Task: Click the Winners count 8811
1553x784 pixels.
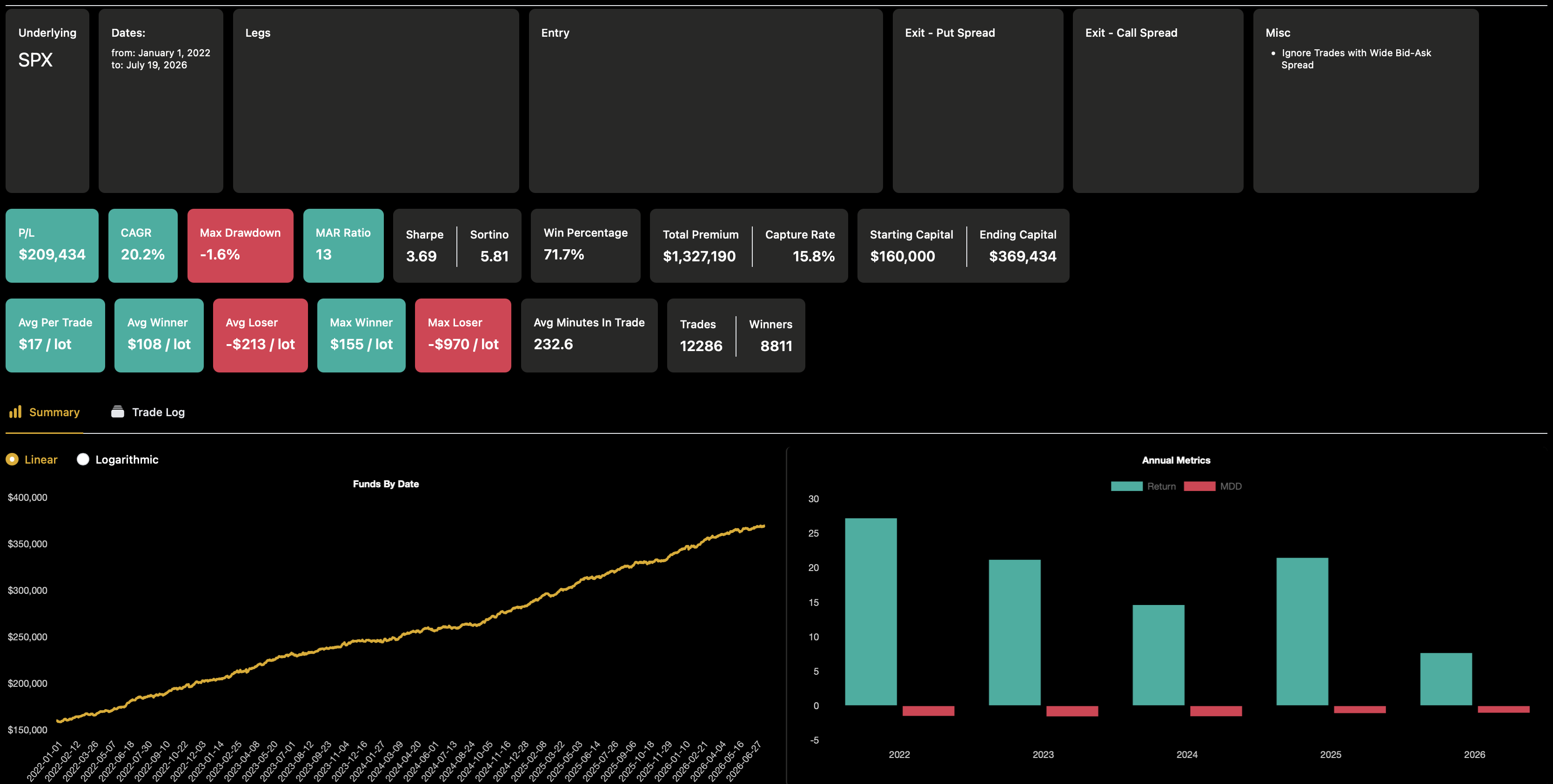Action: point(776,346)
